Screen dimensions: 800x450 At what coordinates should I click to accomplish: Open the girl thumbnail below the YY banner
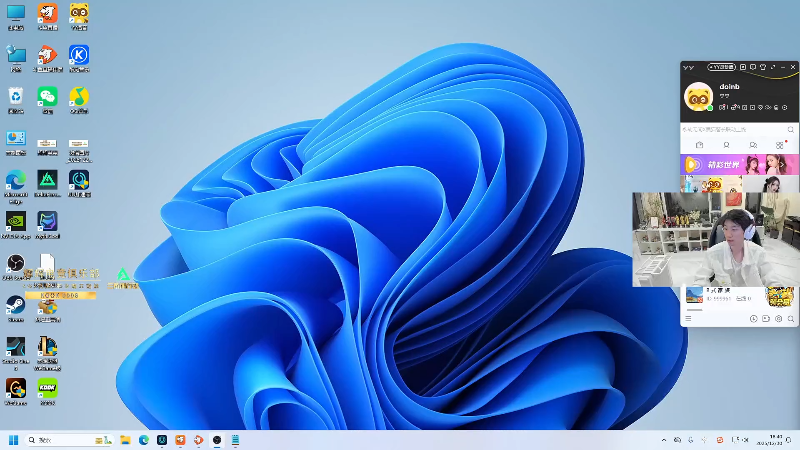771,184
